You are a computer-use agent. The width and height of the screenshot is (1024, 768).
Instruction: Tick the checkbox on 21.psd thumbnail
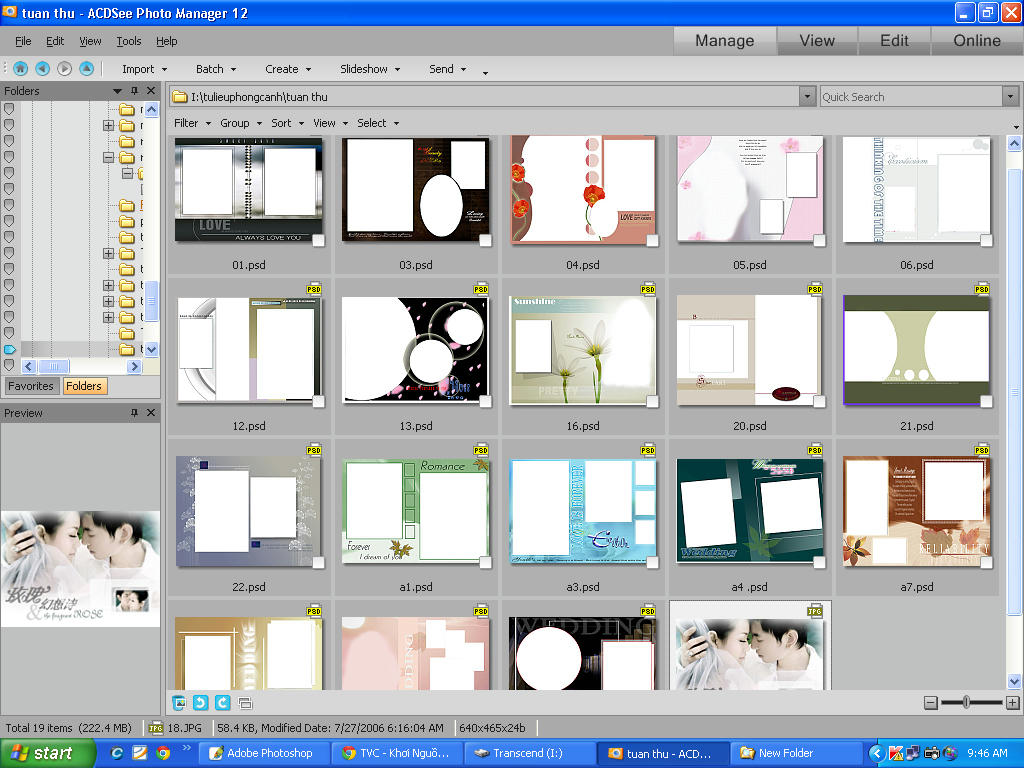click(x=986, y=402)
